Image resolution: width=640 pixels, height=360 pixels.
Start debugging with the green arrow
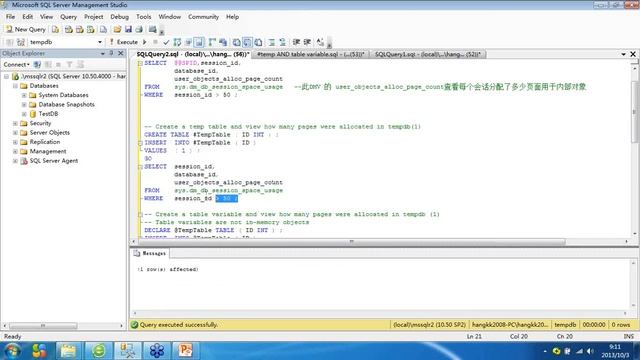tap(144, 42)
